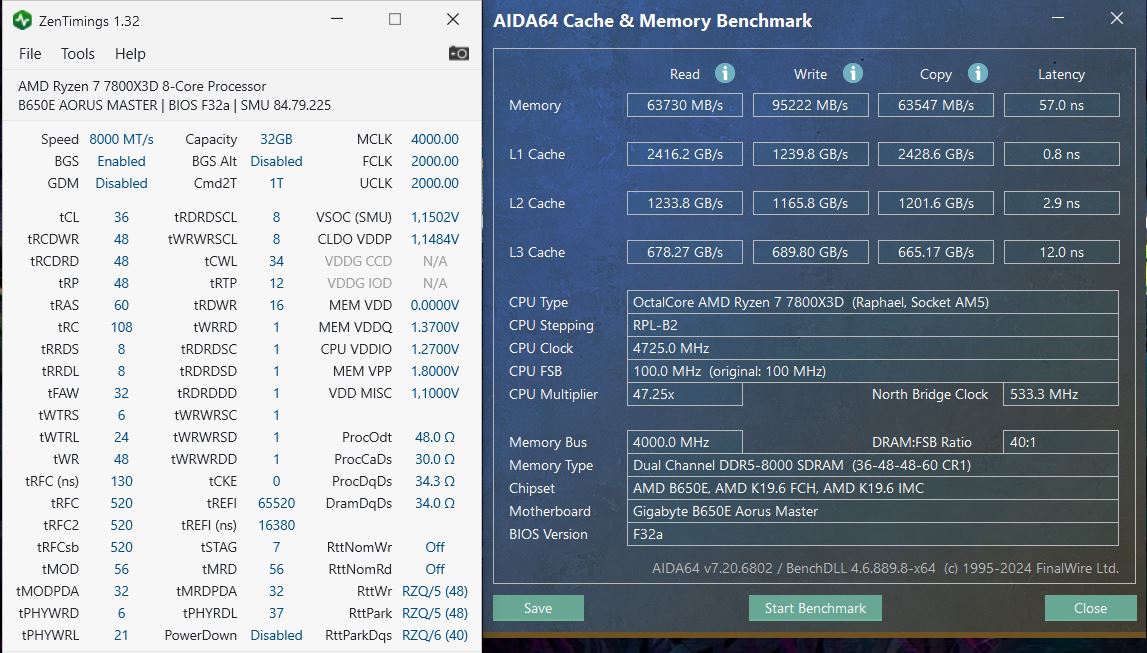Open the File menu in ZenTimings
The width and height of the screenshot is (1147, 653).
pos(30,53)
